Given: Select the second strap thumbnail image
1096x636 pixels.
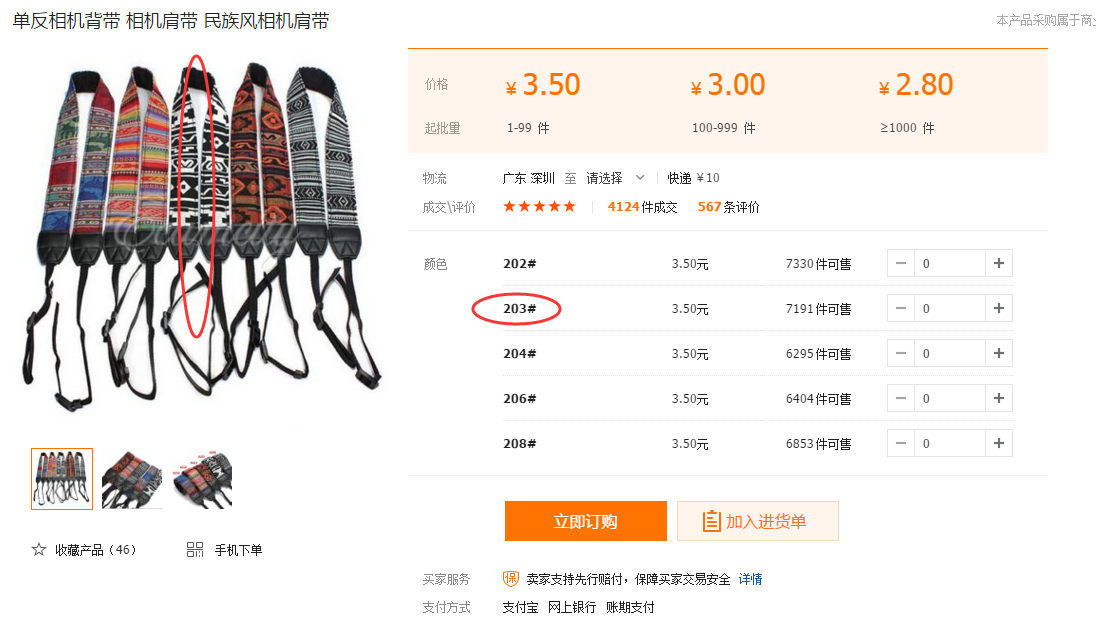Looking at the screenshot, I should pos(131,479).
